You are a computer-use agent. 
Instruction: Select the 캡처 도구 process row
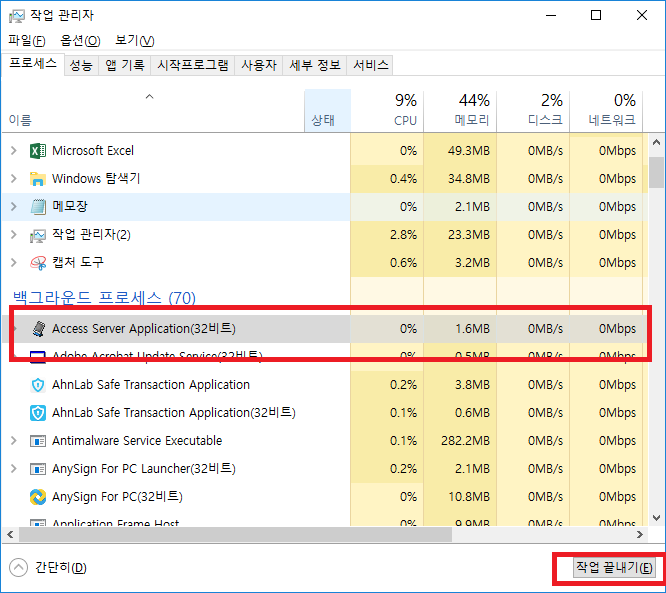point(325,263)
